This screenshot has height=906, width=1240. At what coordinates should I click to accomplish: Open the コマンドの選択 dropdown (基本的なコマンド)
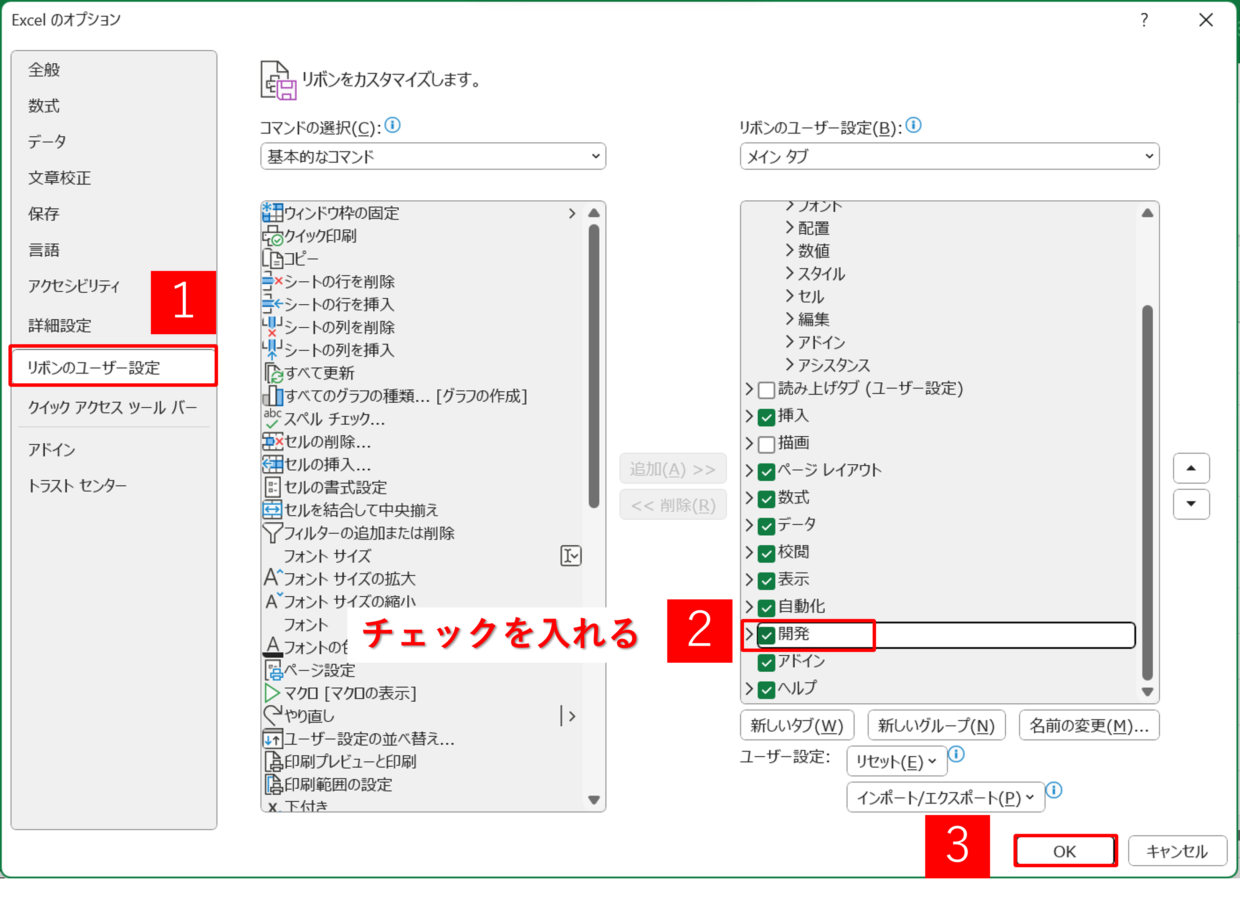[x=433, y=156]
